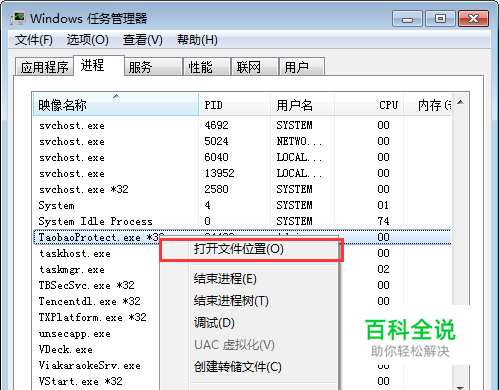Switch to the 应用程序 tab

pyautogui.click(x=44, y=67)
